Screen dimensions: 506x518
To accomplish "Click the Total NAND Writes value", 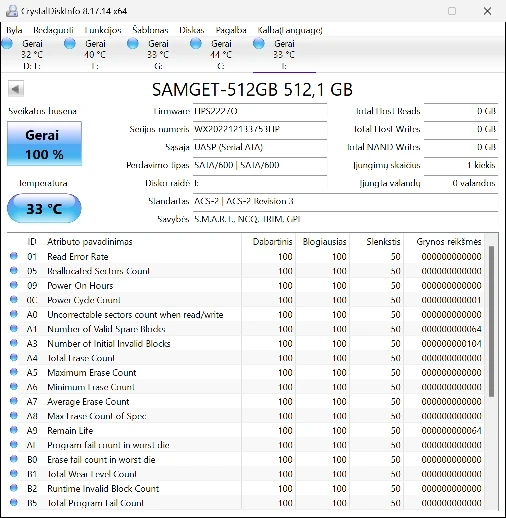I will pyautogui.click(x=461, y=147).
